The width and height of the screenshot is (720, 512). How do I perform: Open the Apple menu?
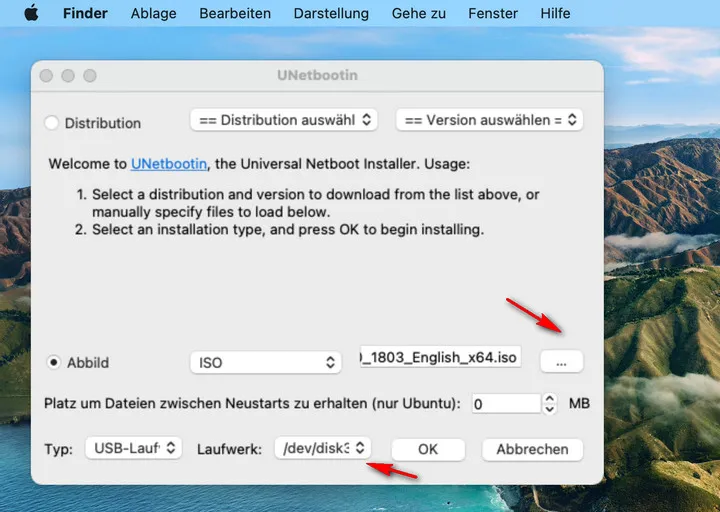pos(31,13)
